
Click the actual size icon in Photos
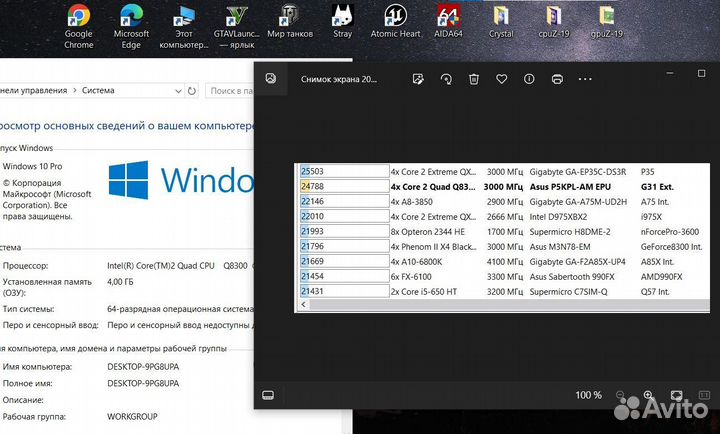704,395
